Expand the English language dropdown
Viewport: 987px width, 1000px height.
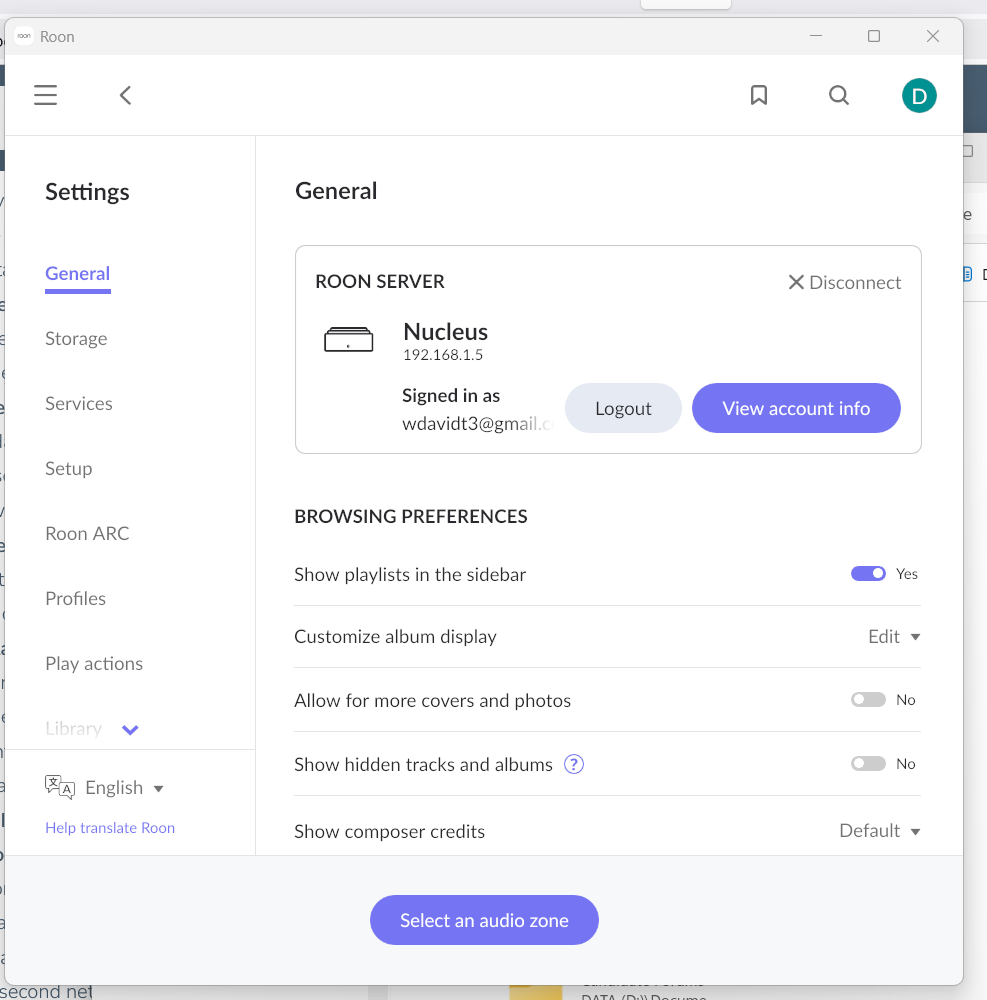(125, 788)
